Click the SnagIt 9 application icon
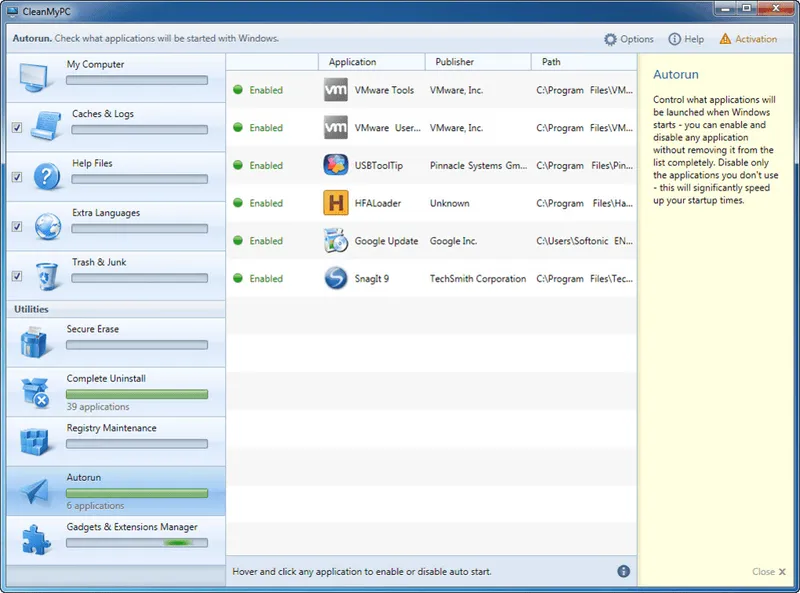 click(x=334, y=279)
